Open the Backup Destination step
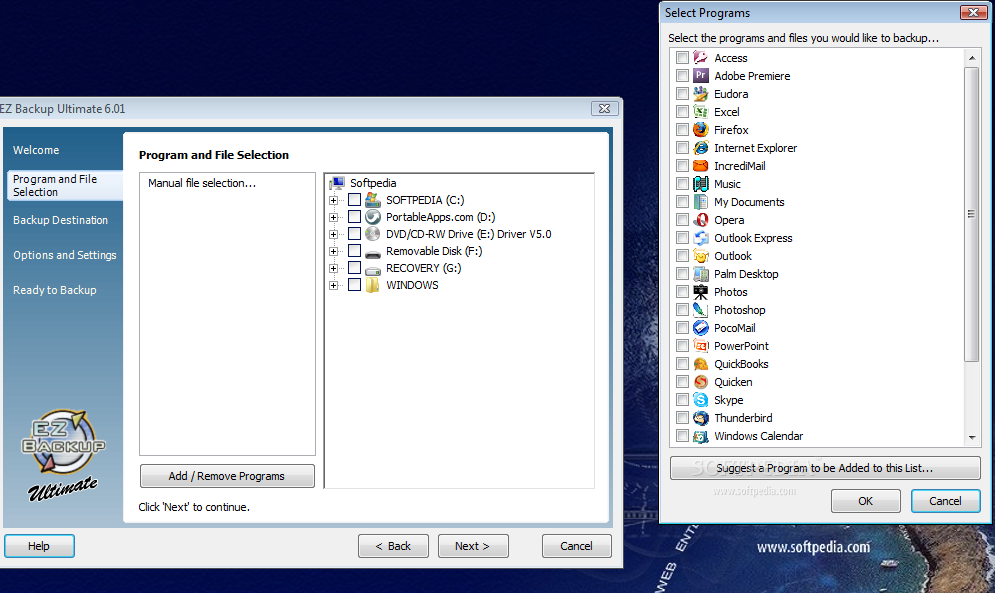This screenshot has width=995, height=593. click(x=60, y=220)
